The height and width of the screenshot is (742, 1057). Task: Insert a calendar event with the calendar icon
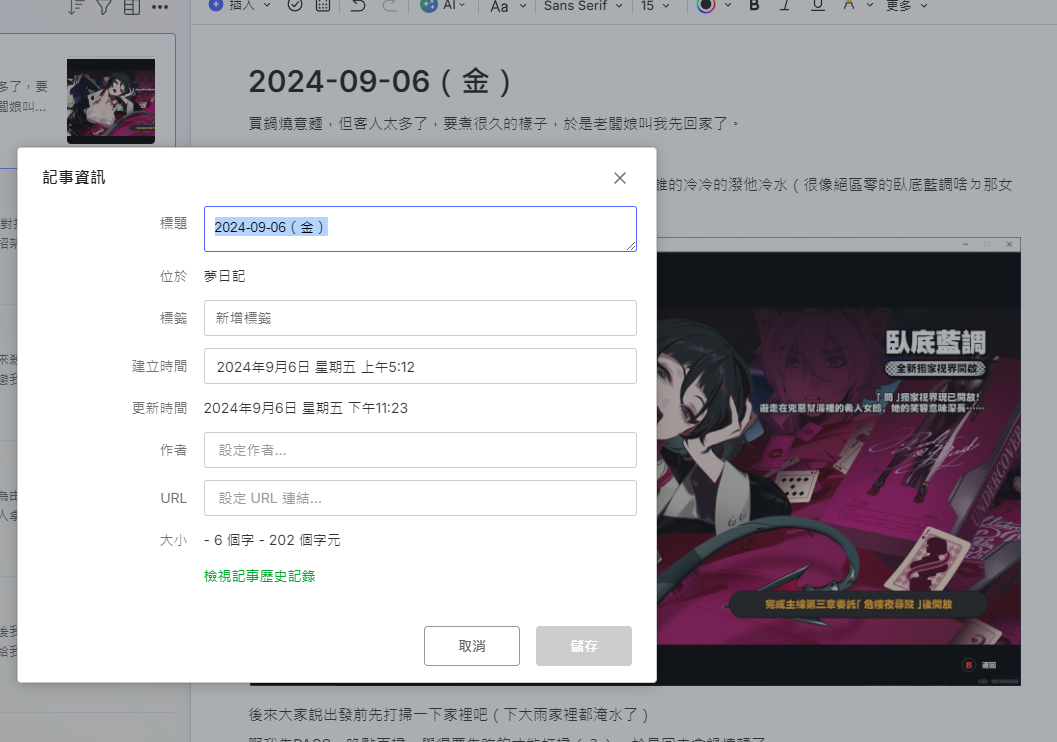323,5
